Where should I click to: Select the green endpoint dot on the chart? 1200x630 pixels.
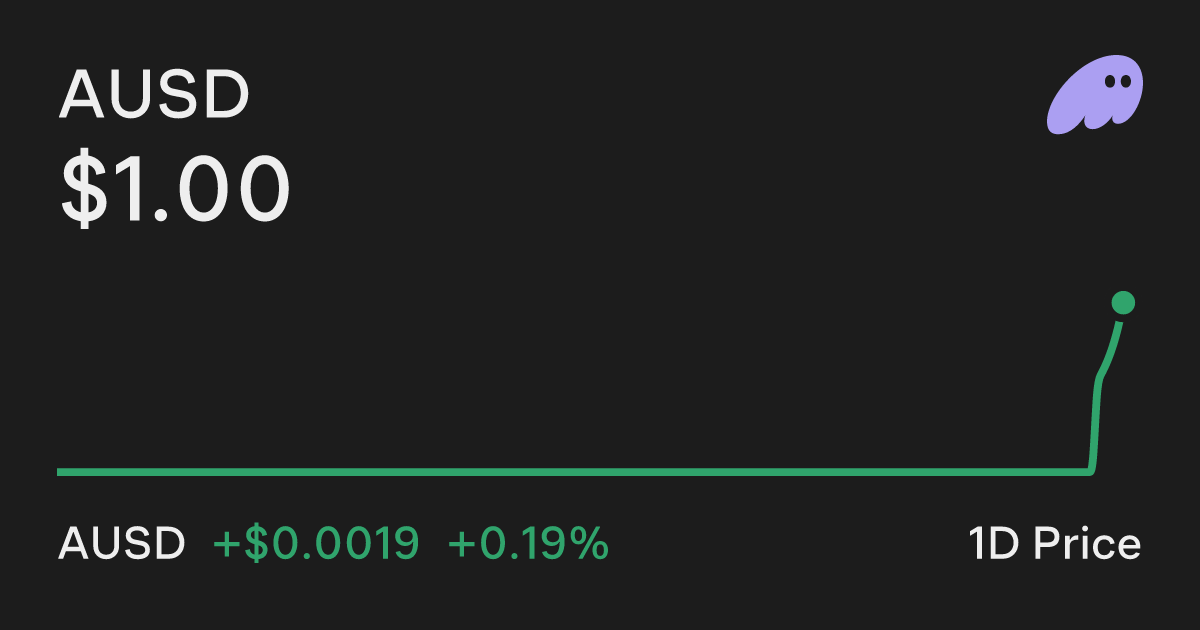1123,303
